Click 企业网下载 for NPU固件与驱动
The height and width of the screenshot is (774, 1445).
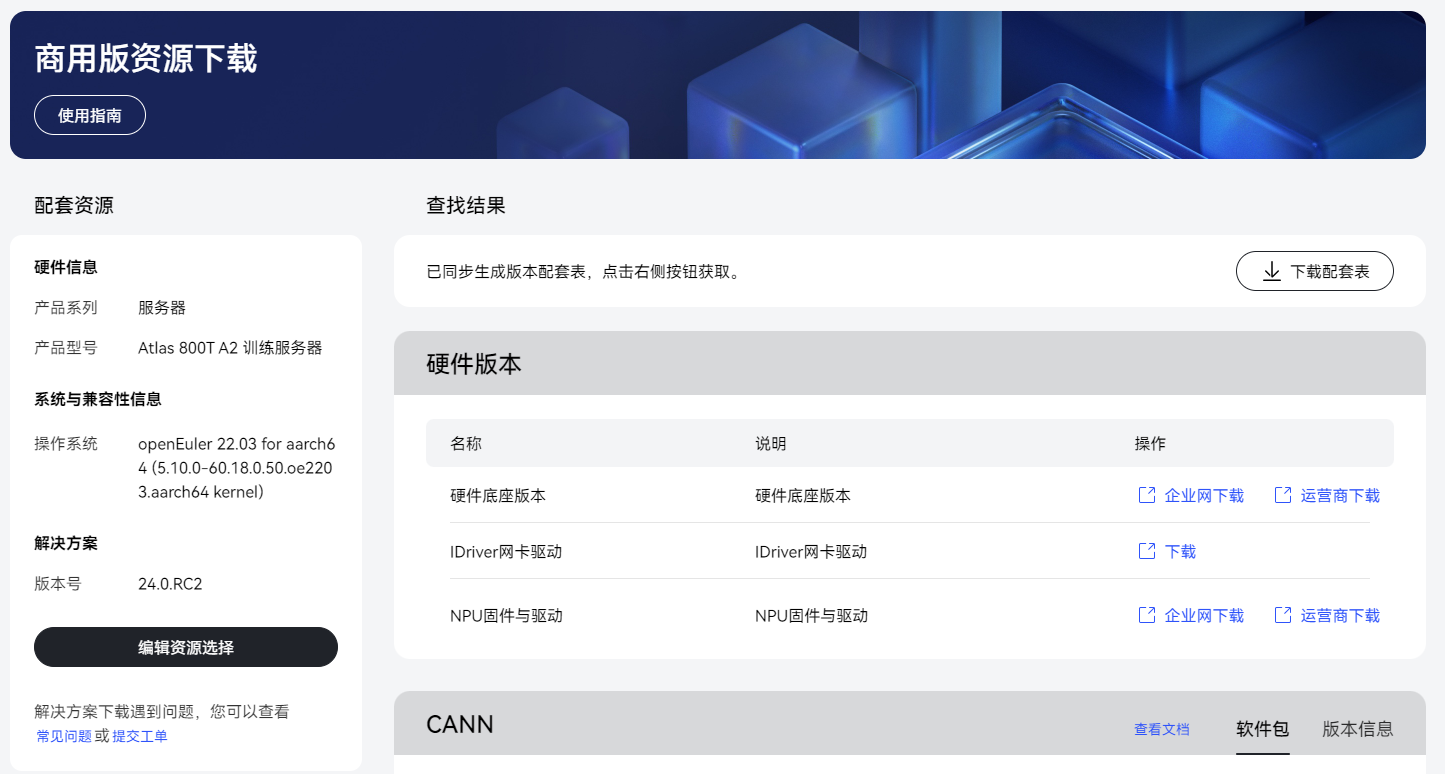coord(1204,615)
